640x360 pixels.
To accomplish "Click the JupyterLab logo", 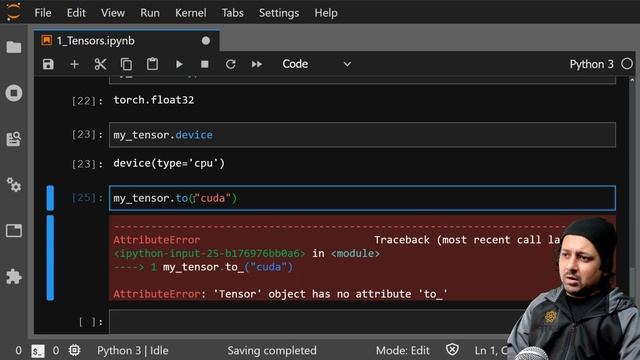I will coord(13,12).
